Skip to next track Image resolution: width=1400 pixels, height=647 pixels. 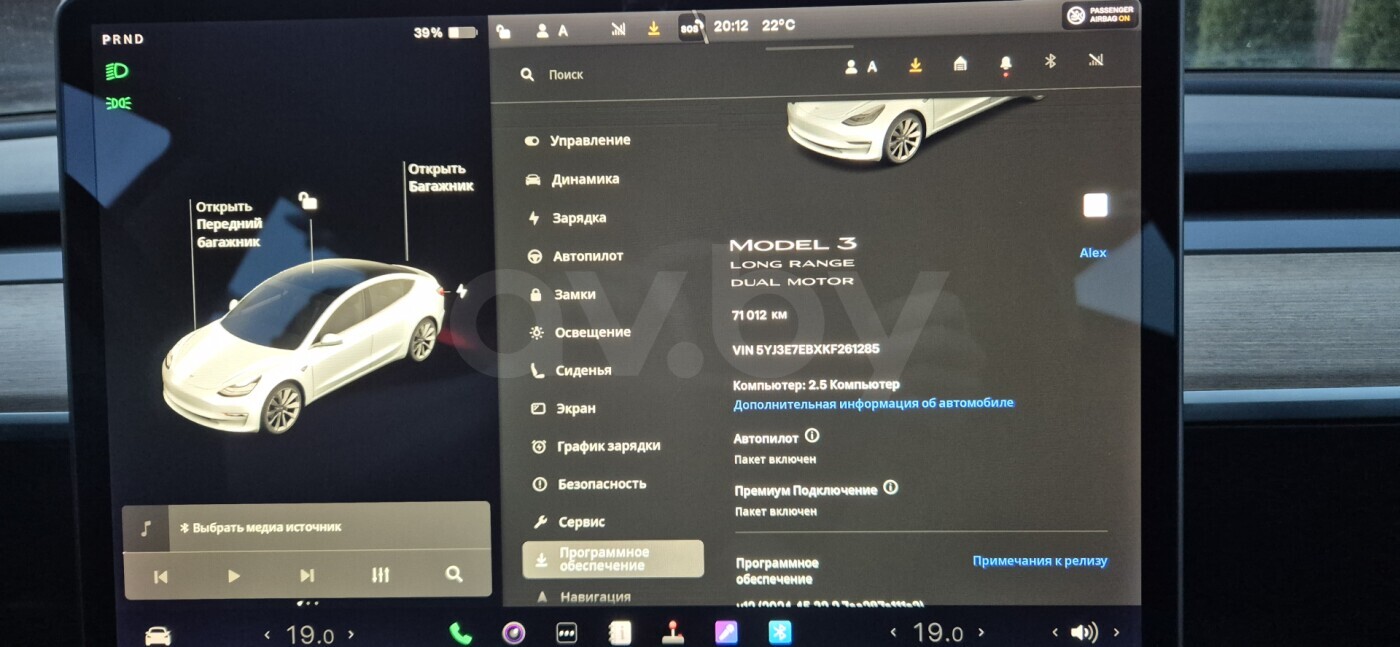click(307, 576)
